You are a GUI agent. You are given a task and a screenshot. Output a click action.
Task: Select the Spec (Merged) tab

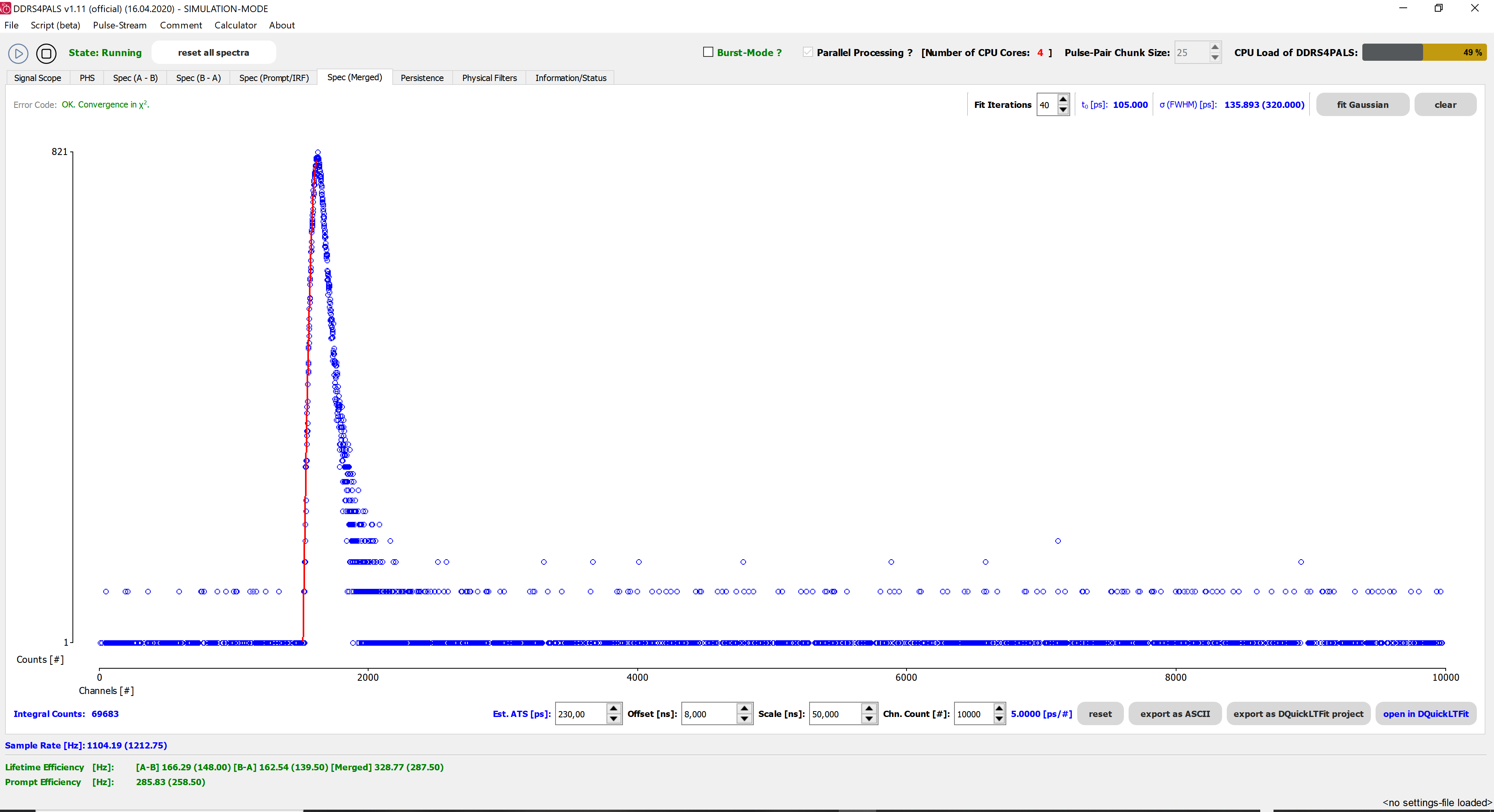[x=355, y=77]
